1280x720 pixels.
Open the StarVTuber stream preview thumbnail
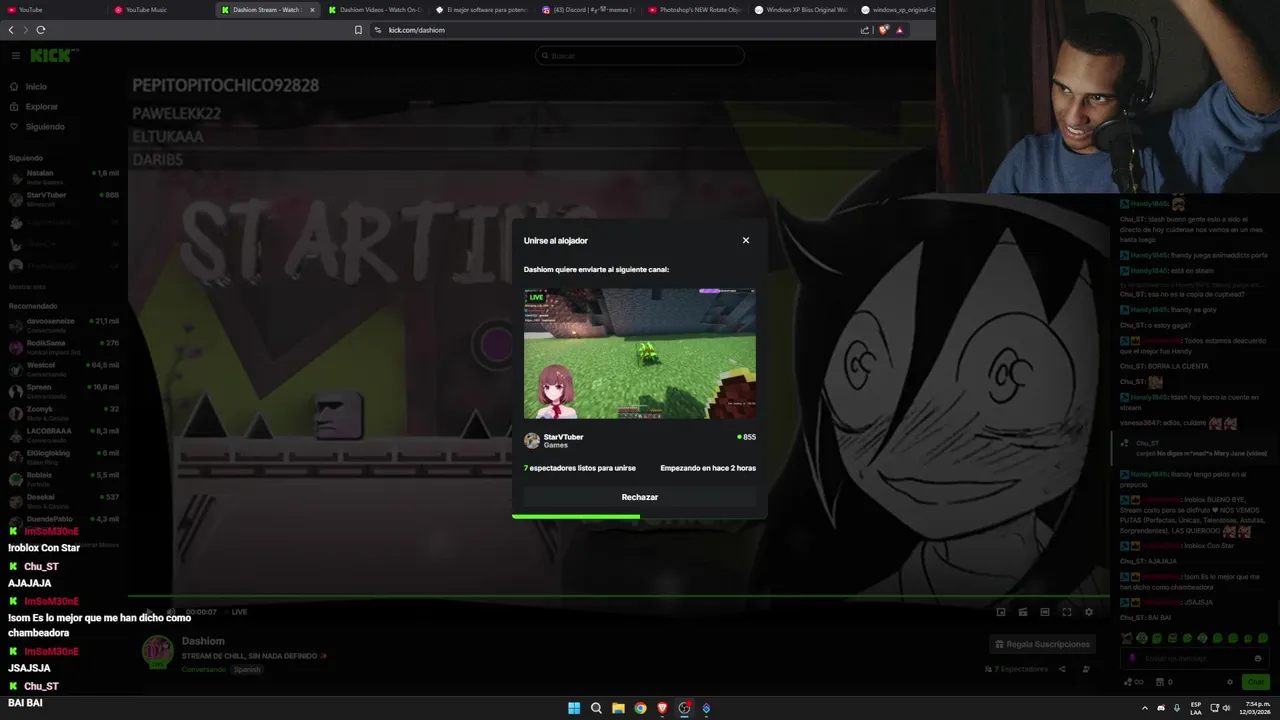[640, 354]
